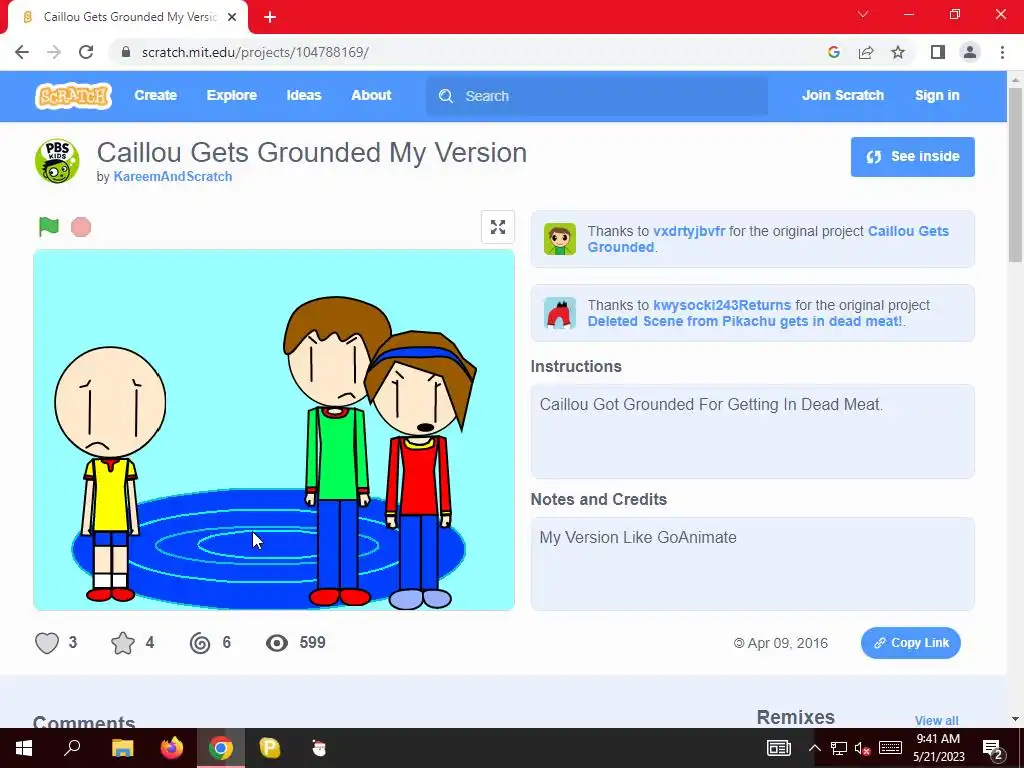1024x768 pixels.
Task: Click 'My Version Like GoAnimate' text
Action: 638,537
